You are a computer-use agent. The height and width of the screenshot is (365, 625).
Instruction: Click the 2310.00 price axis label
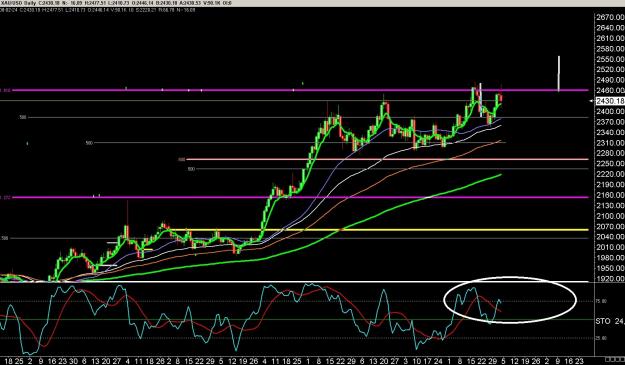(610, 143)
